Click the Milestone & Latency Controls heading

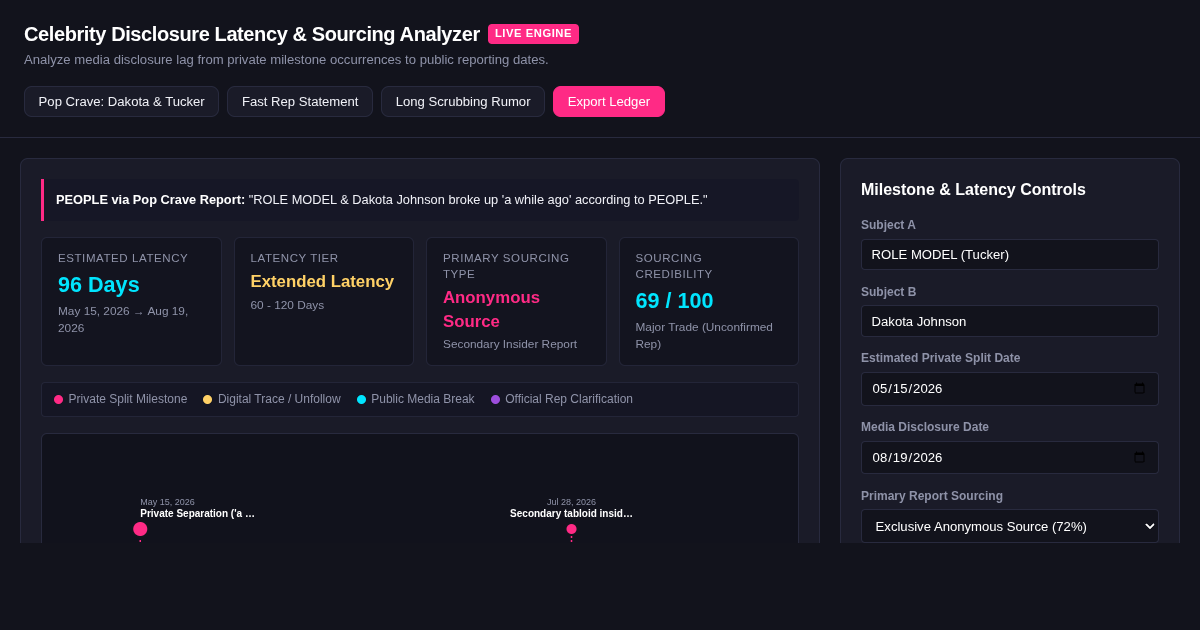[973, 190]
